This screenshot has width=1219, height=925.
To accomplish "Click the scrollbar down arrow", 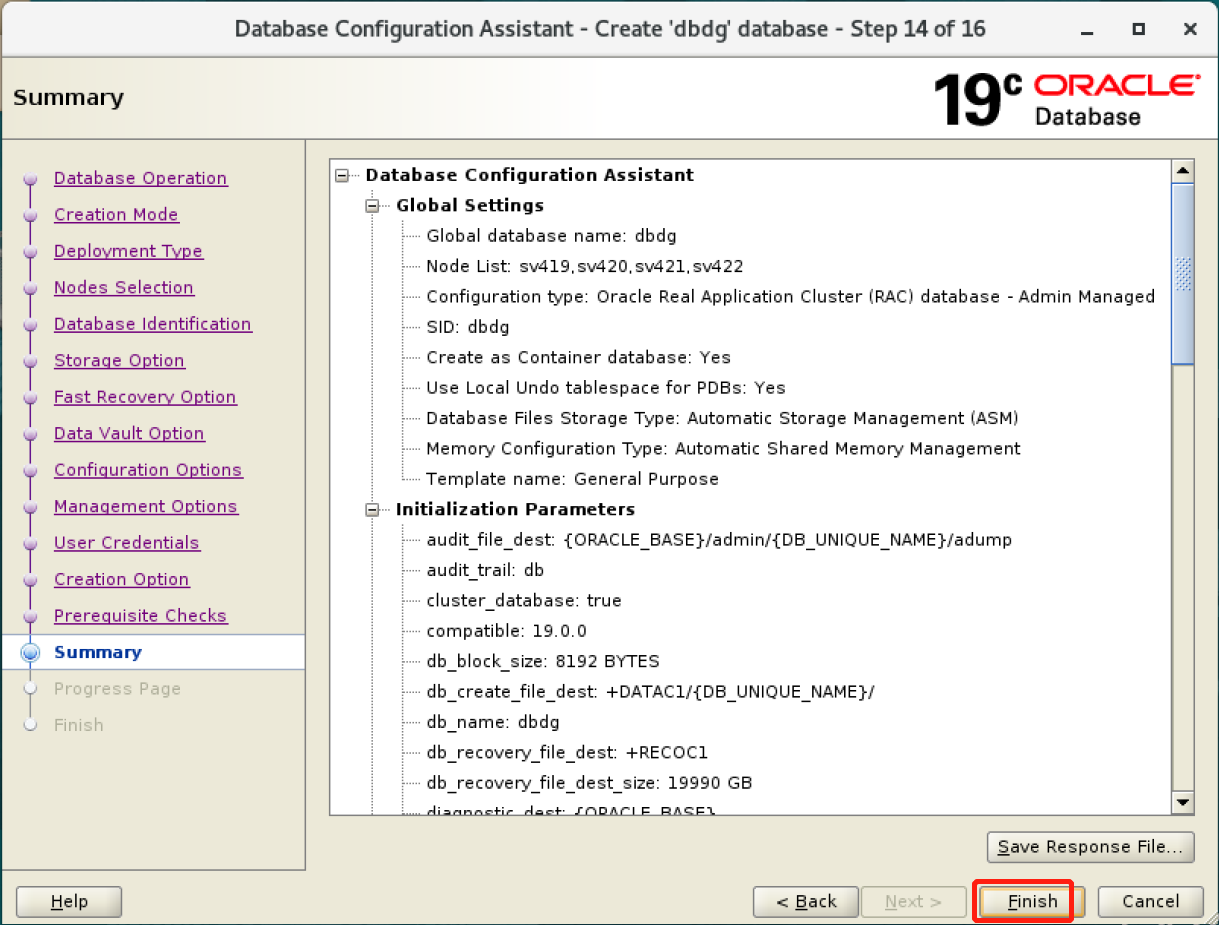I will 1183,803.
